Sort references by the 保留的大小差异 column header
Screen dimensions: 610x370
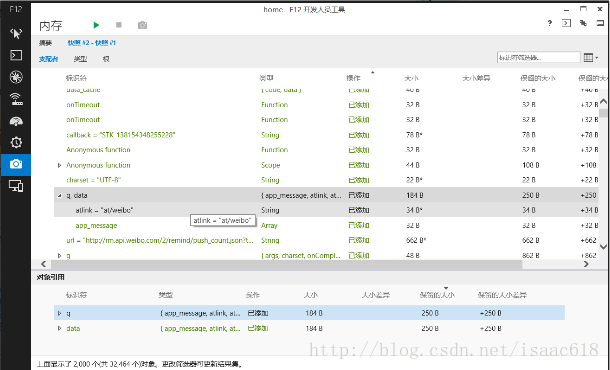(502, 295)
